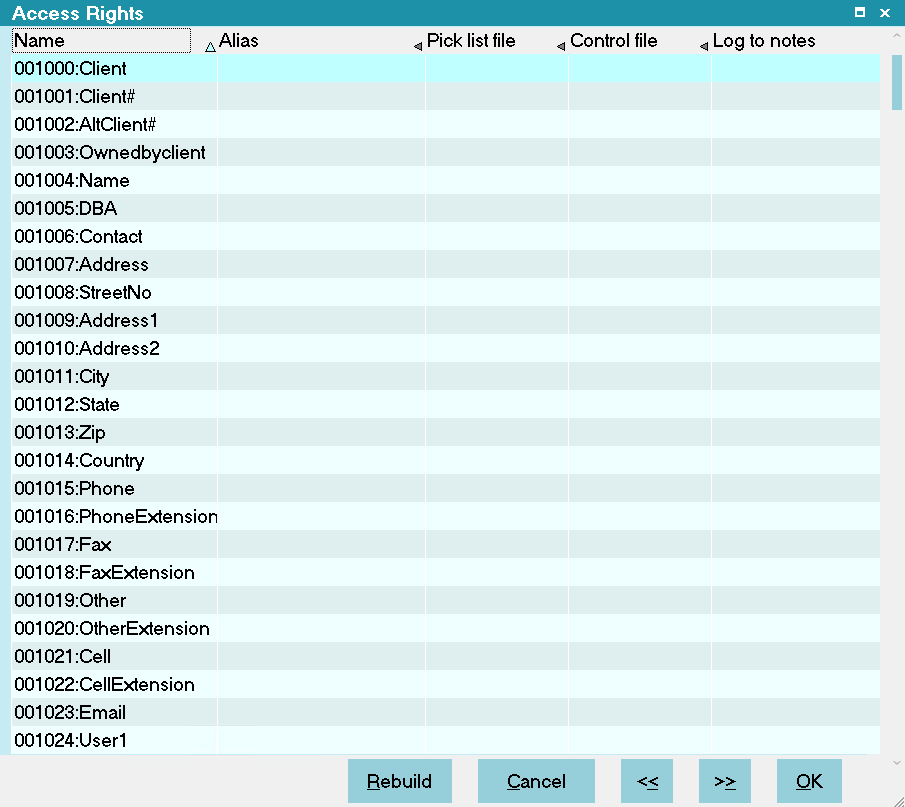The image size is (905, 807).
Task: Select row 001022:CellExtension
Action: click(446, 684)
